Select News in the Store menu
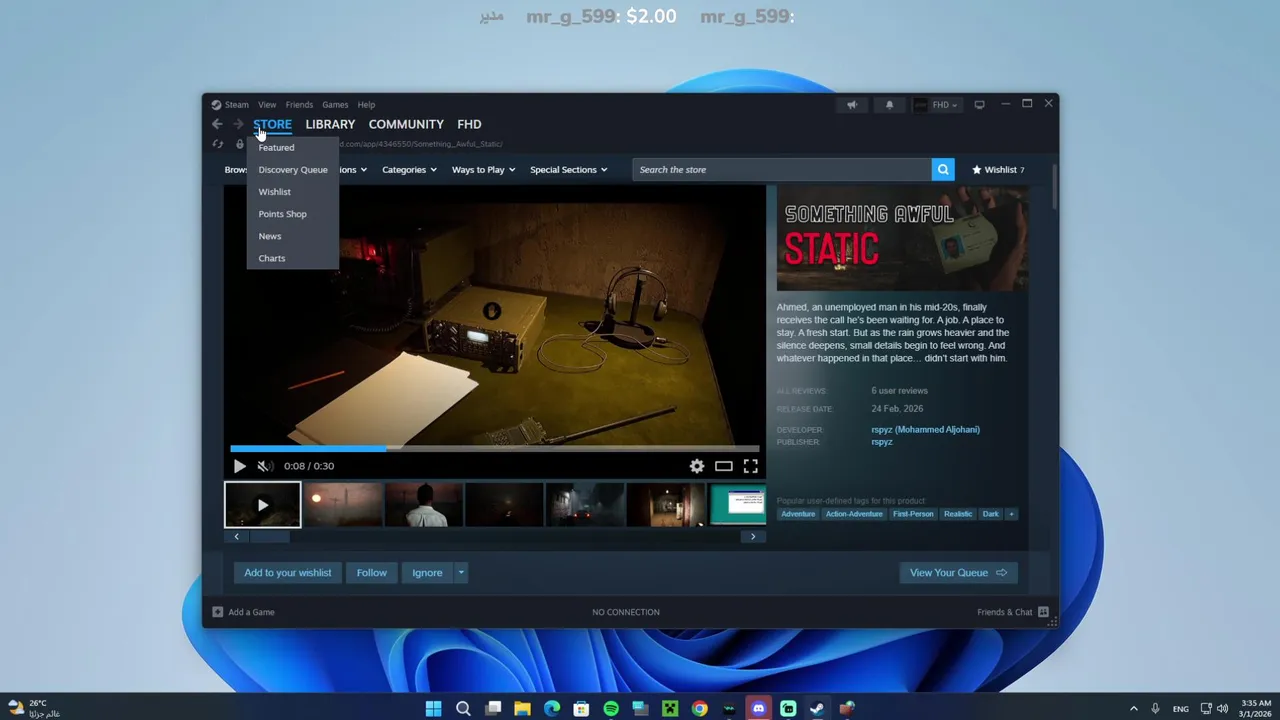Viewport: 1280px width, 720px height. point(270,236)
